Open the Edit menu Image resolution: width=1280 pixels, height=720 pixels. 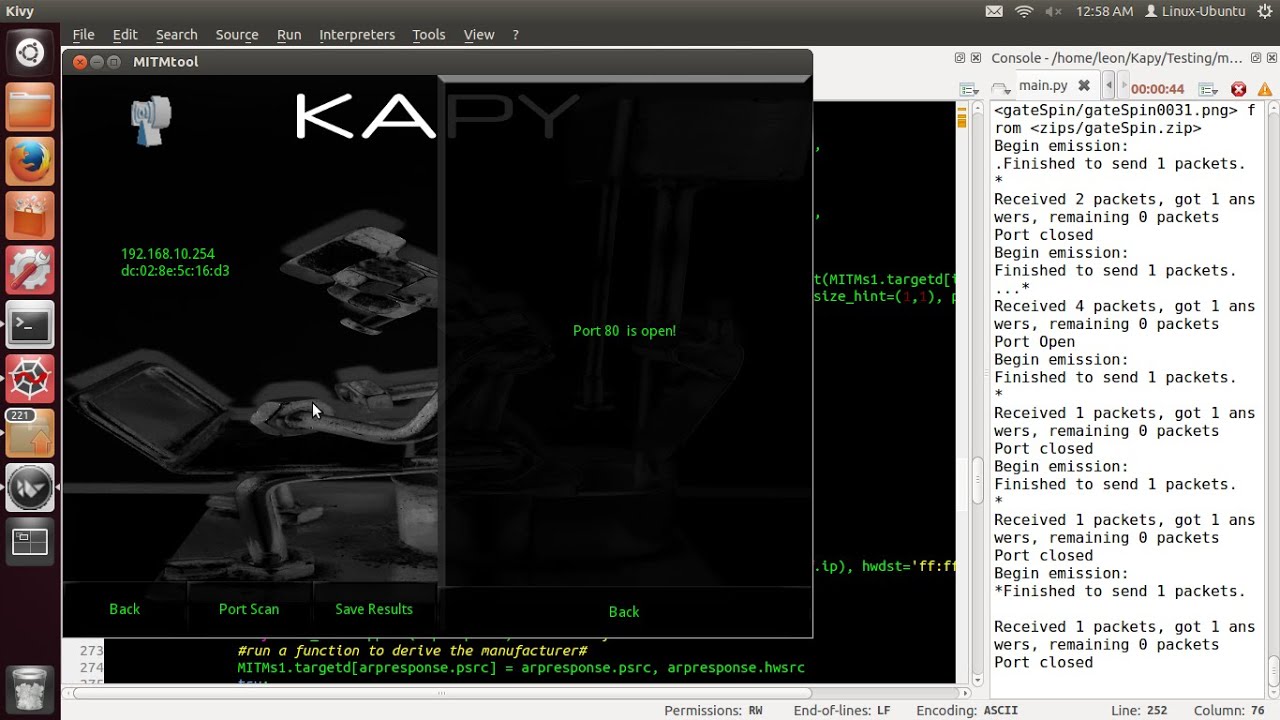tap(125, 34)
